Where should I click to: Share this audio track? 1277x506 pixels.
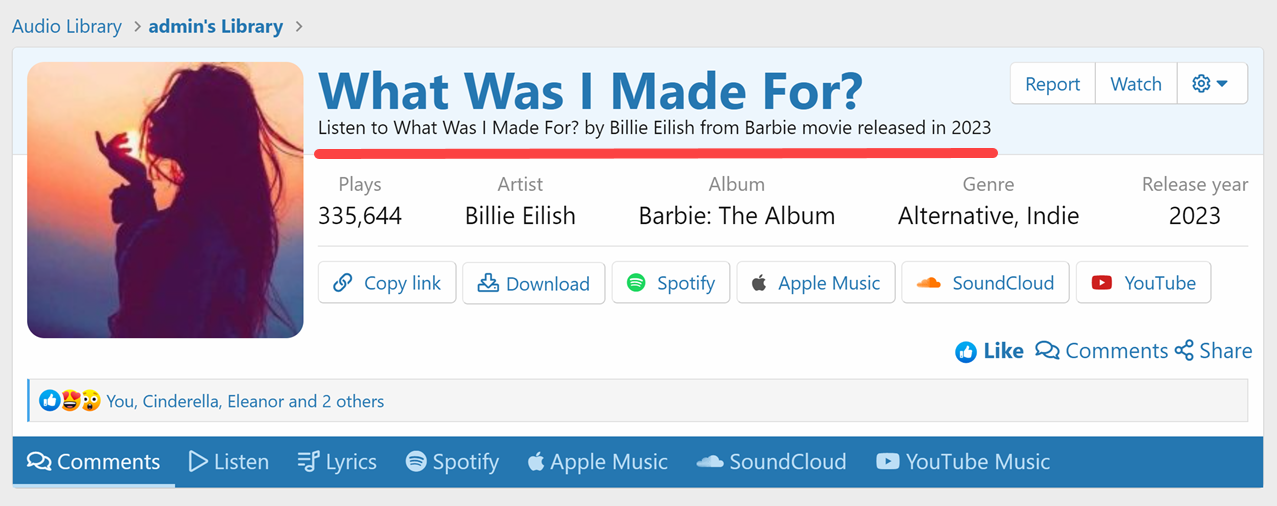(x=1213, y=351)
